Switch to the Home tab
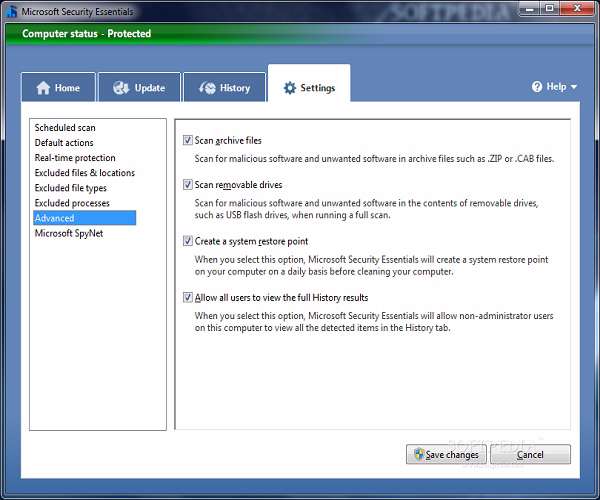The image size is (600, 500). [x=58, y=87]
